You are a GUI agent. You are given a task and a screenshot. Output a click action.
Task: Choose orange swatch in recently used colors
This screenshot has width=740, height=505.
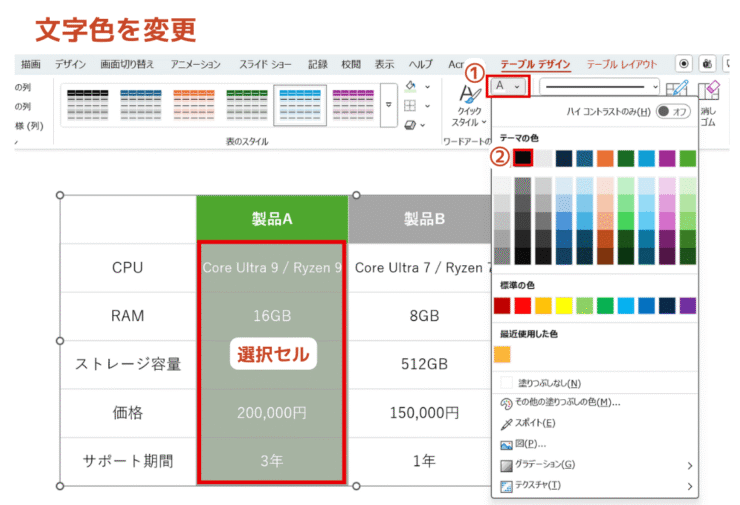click(502, 354)
